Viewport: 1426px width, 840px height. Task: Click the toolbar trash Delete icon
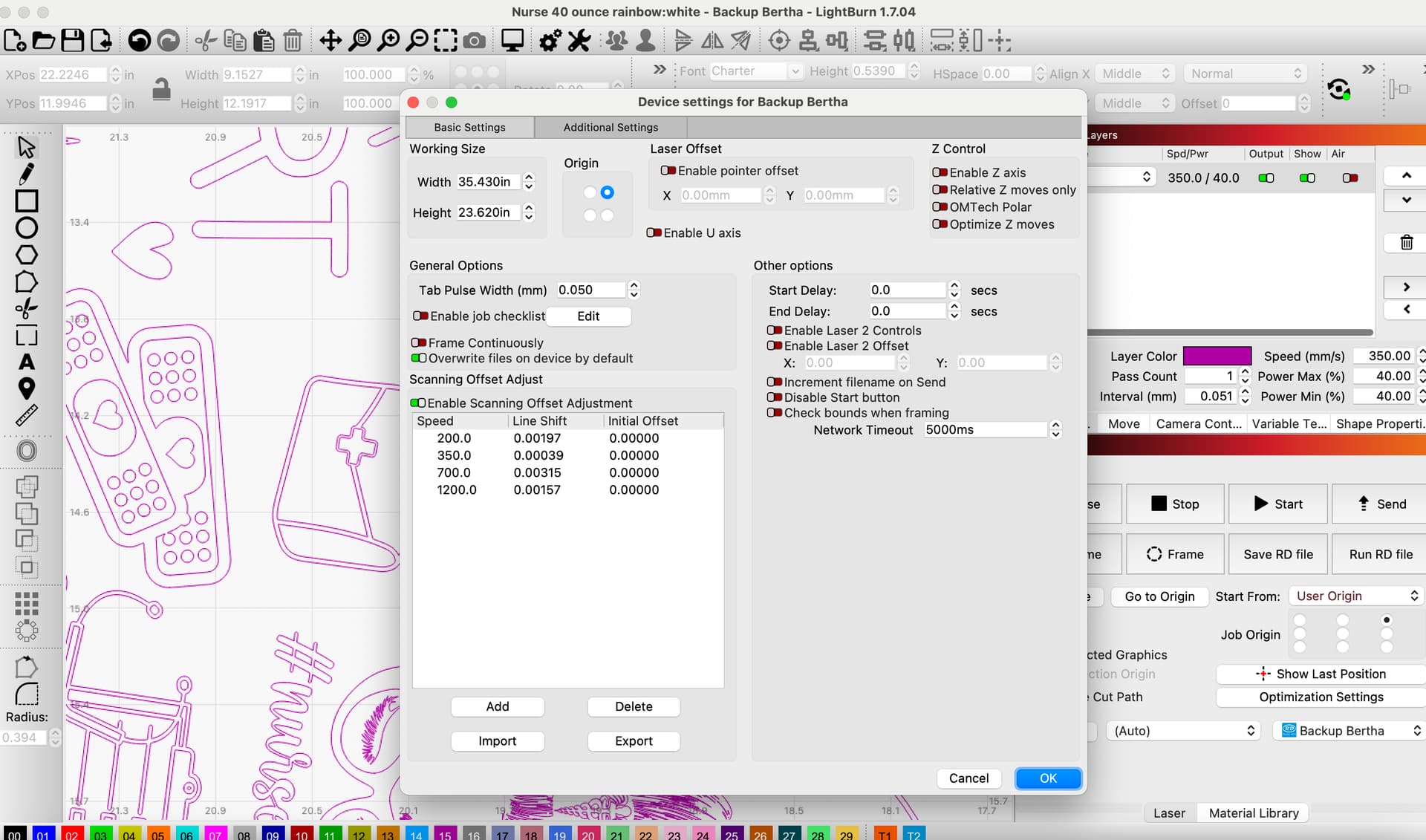[293, 40]
